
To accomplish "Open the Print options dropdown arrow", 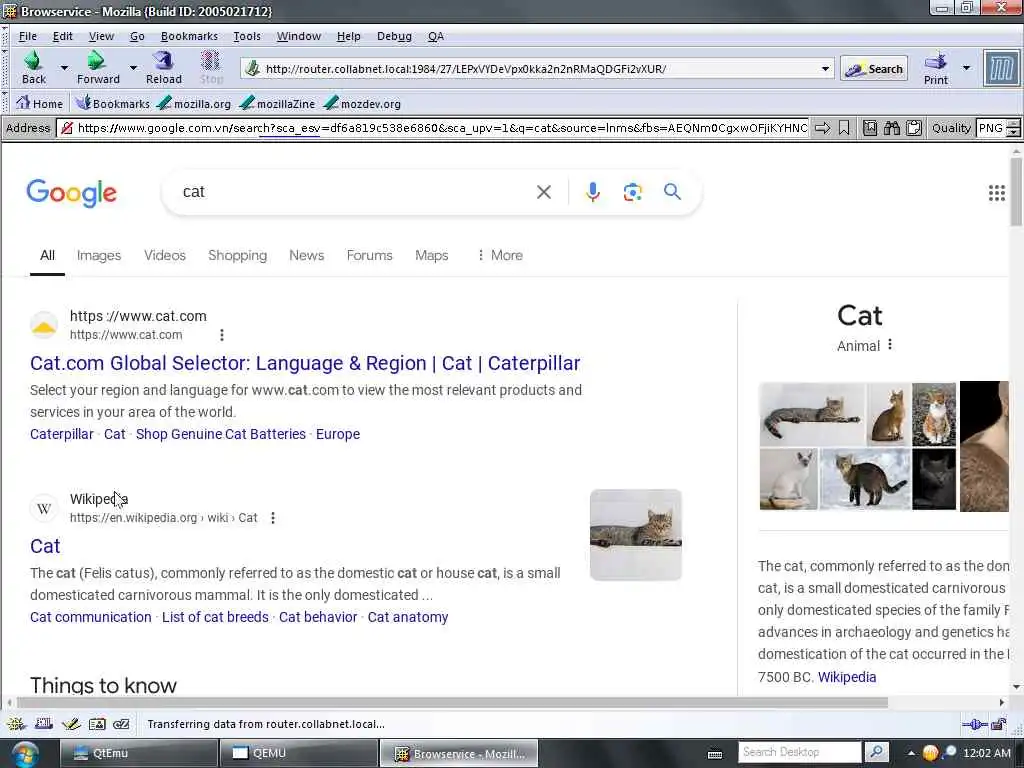I will 967,68.
